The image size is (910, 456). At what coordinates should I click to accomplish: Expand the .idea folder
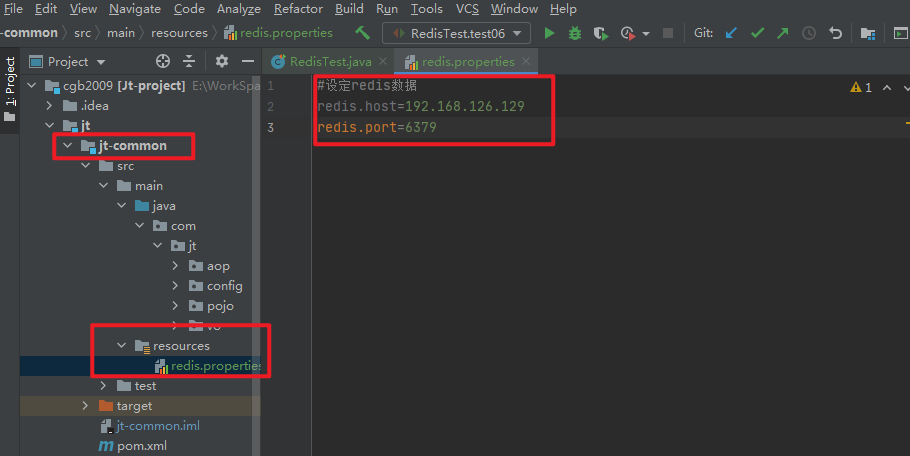[49, 106]
